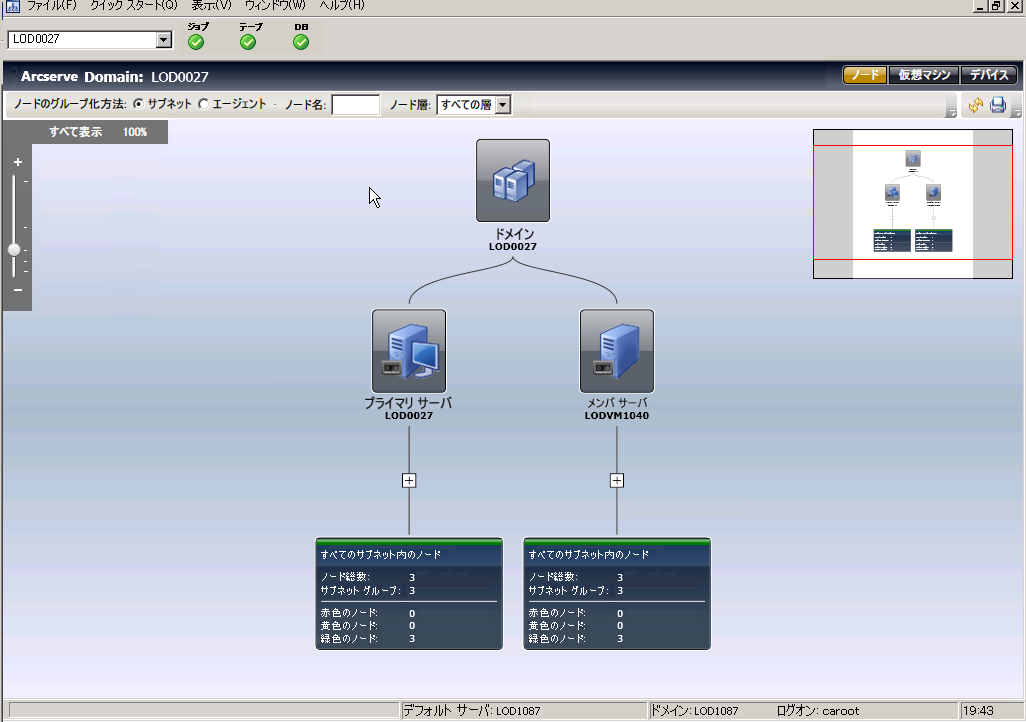Click the デフォルト サーバ: LOD1087 status entry

pos(472,711)
